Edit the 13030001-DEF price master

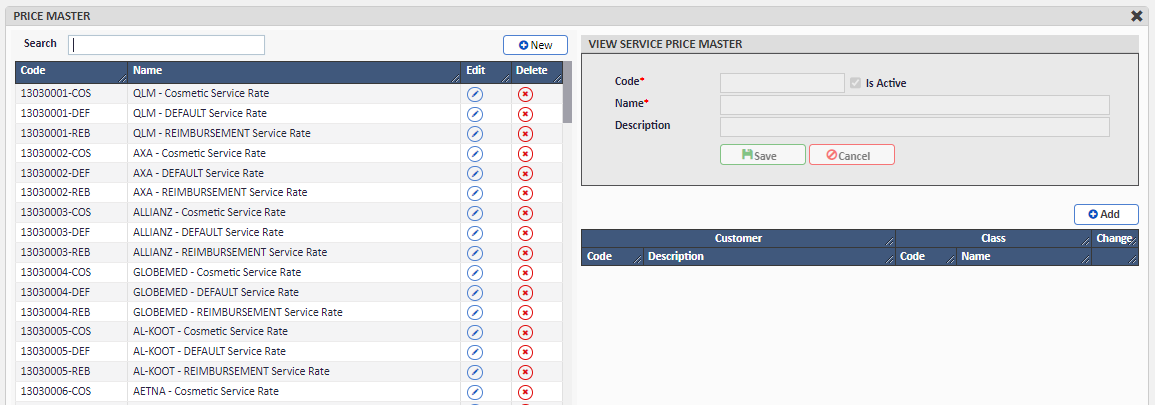475,114
